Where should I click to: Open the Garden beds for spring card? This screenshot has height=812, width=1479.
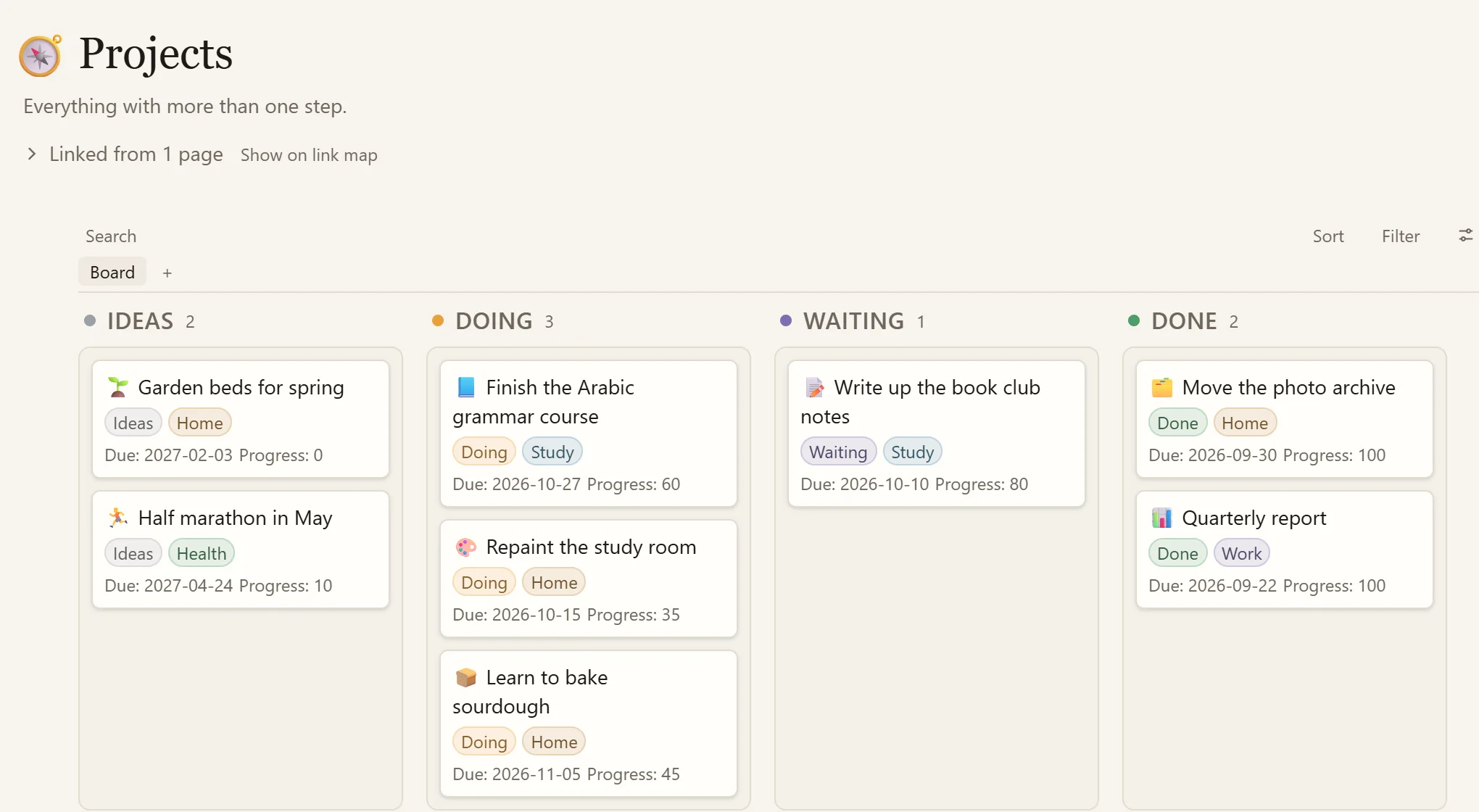point(241,419)
